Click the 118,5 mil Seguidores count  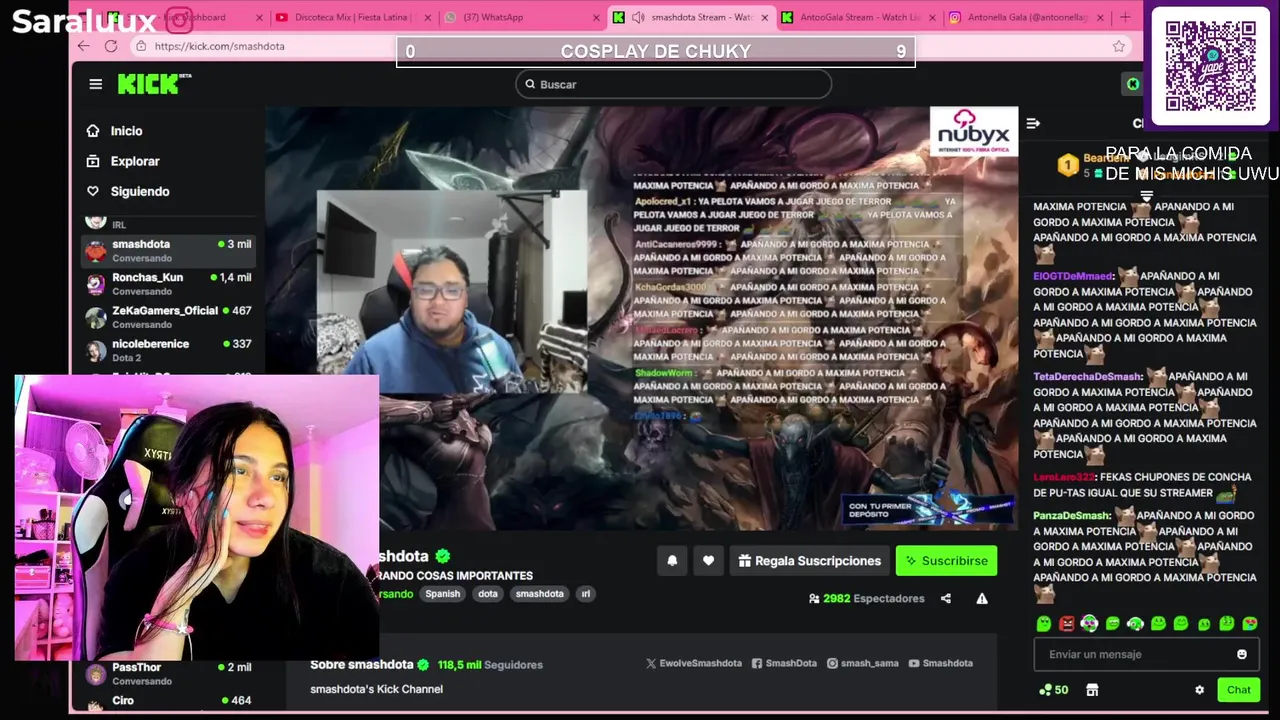(x=490, y=665)
